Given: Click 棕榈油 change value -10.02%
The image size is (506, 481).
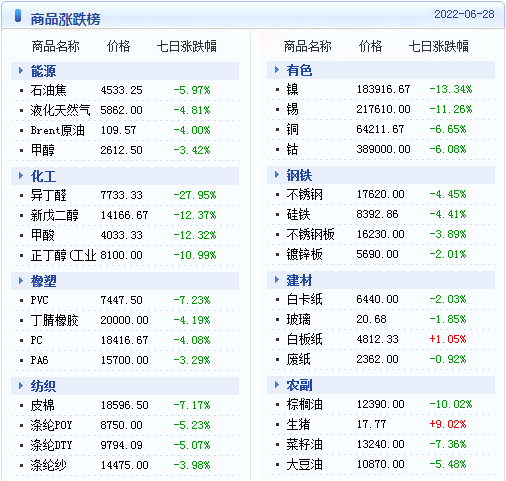Looking at the screenshot, I should (451, 404).
